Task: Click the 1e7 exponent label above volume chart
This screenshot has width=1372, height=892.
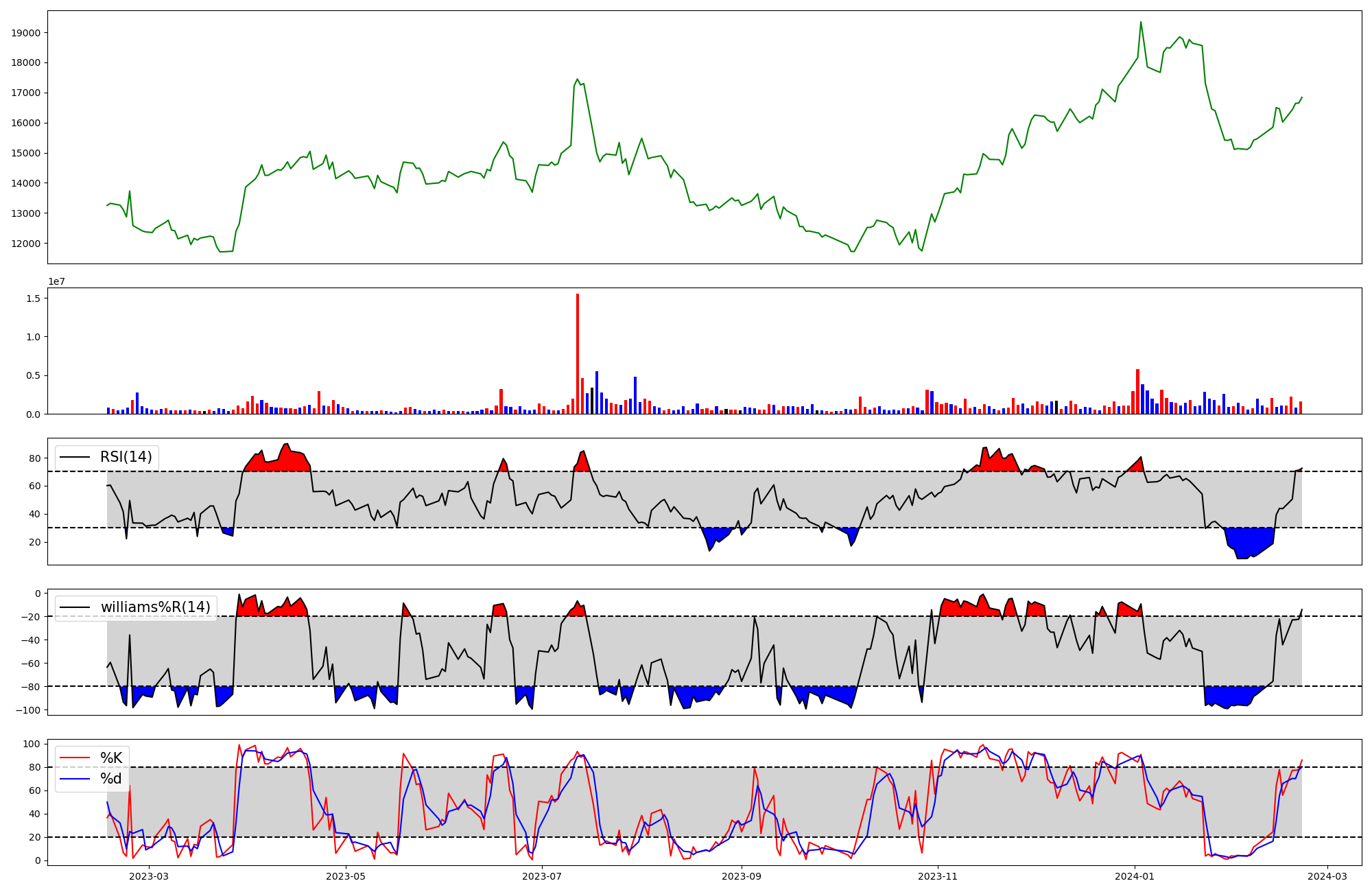Action: (56, 281)
